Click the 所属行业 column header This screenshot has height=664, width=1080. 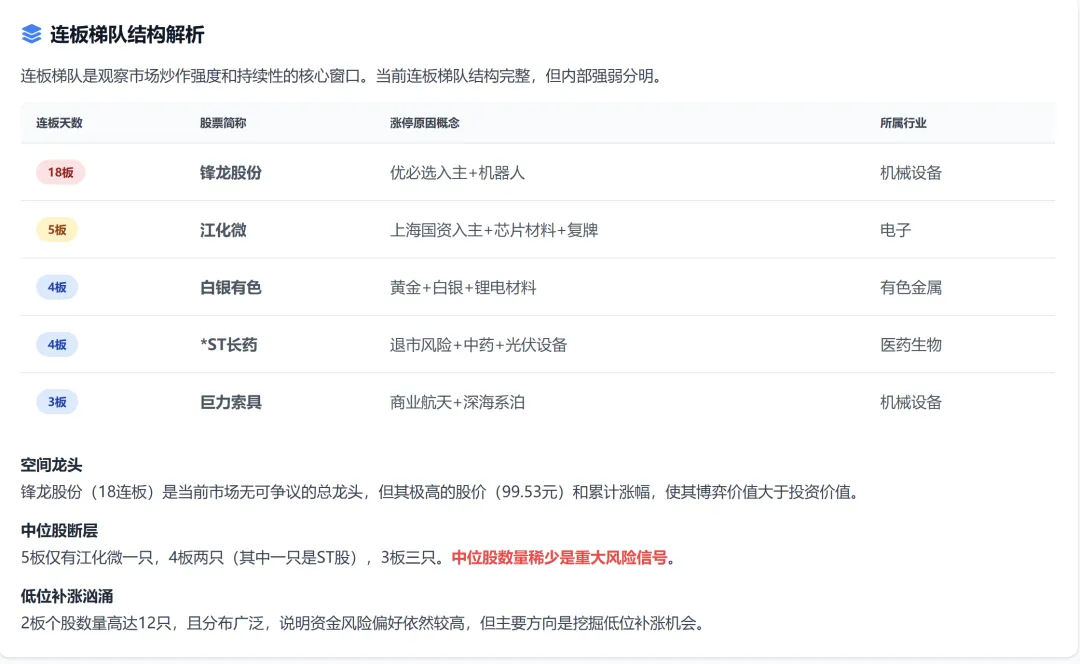[903, 123]
